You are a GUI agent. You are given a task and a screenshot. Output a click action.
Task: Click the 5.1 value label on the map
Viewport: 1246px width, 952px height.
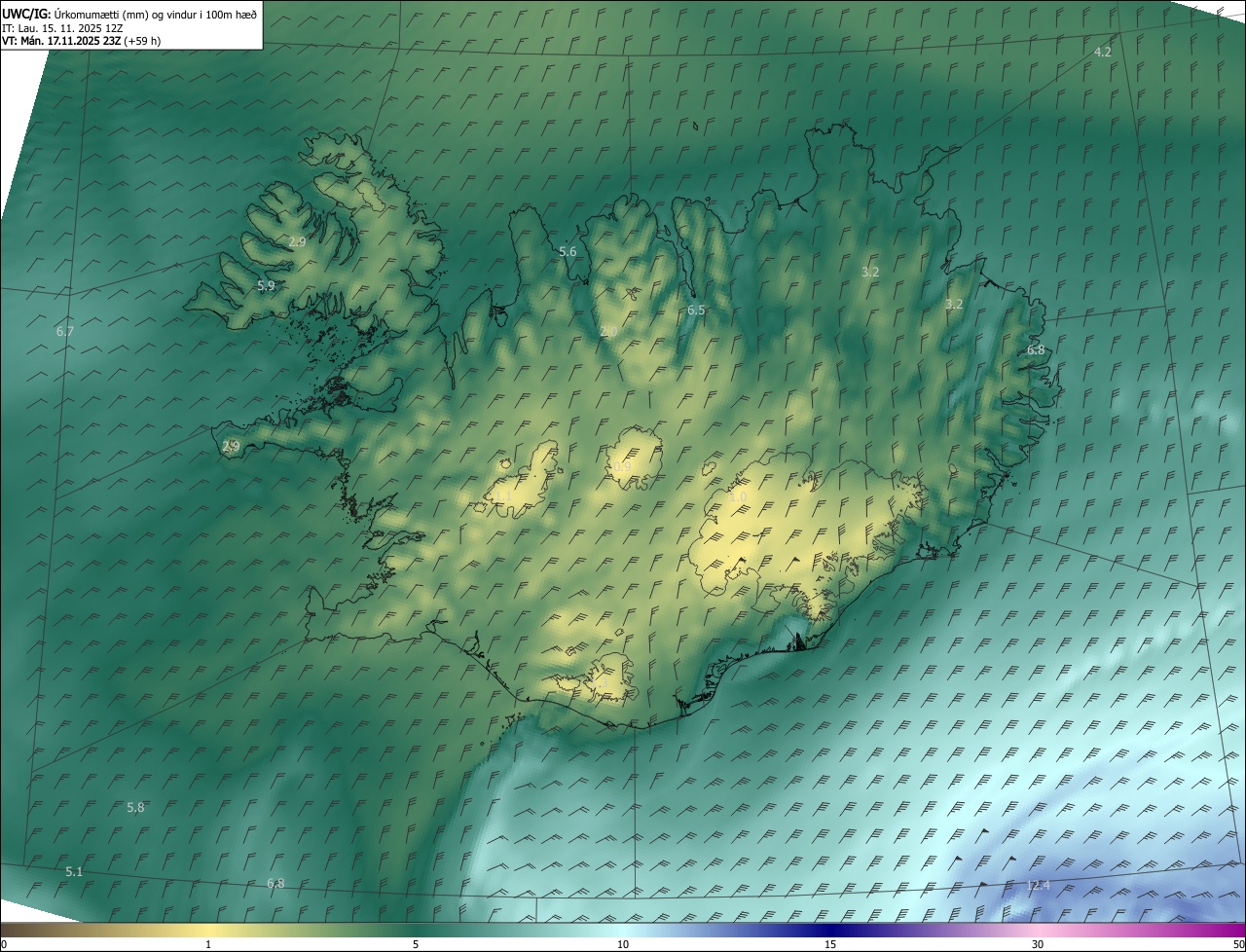tap(74, 872)
